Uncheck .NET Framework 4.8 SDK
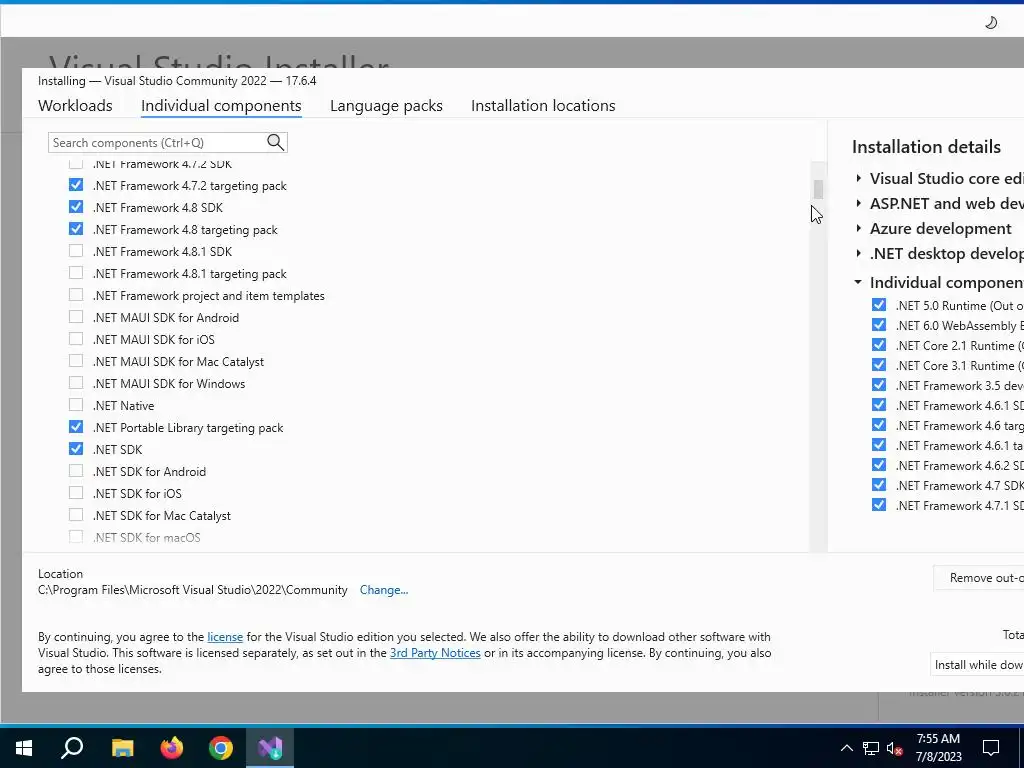Screen dimensions: 1024x768 pos(76,207)
